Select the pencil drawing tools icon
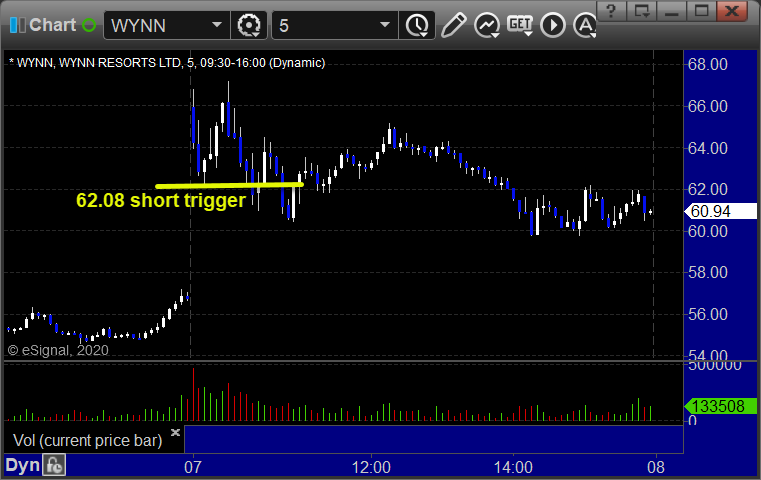 pyautogui.click(x=454, y=25)
